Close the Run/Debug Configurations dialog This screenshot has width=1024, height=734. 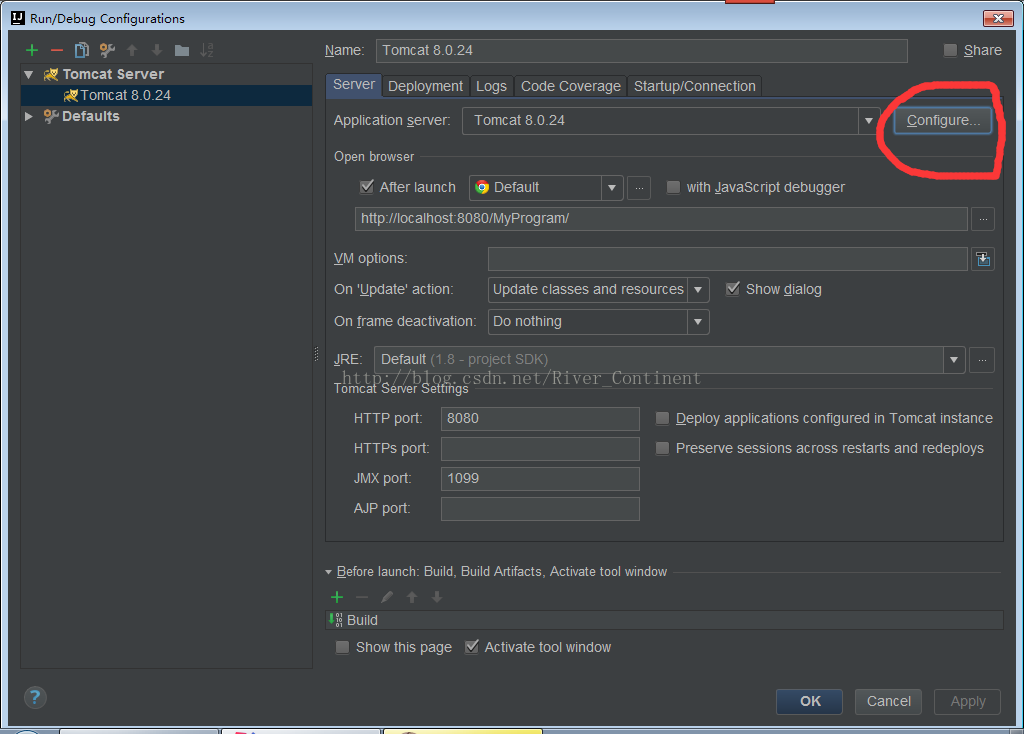[x=998, y=18]
